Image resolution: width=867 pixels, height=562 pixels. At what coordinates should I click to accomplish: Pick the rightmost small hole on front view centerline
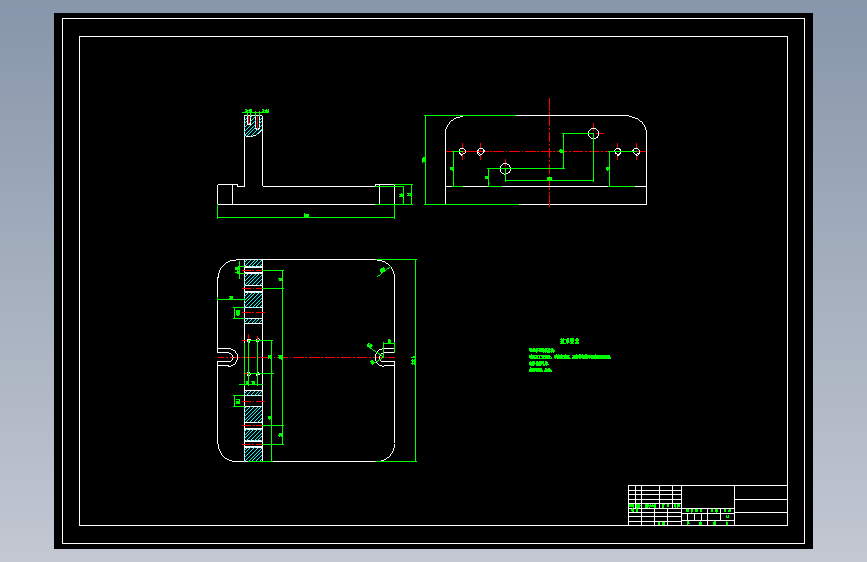click(636, 151)
